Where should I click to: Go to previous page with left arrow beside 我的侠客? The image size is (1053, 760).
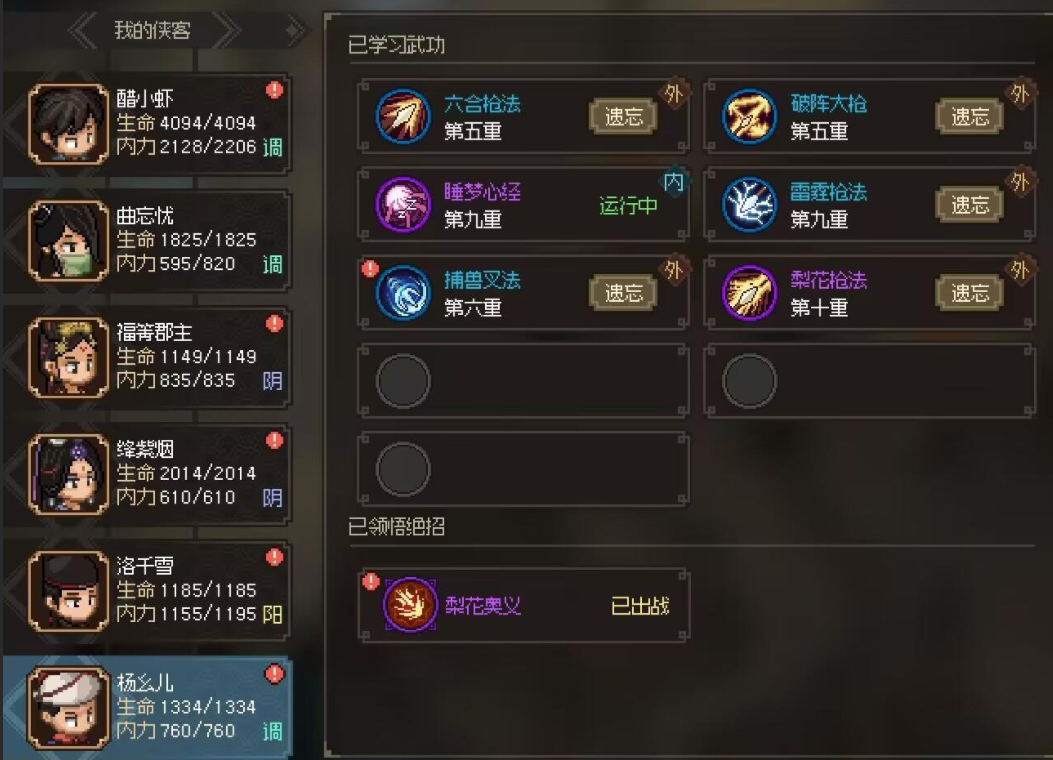point(84,30)
